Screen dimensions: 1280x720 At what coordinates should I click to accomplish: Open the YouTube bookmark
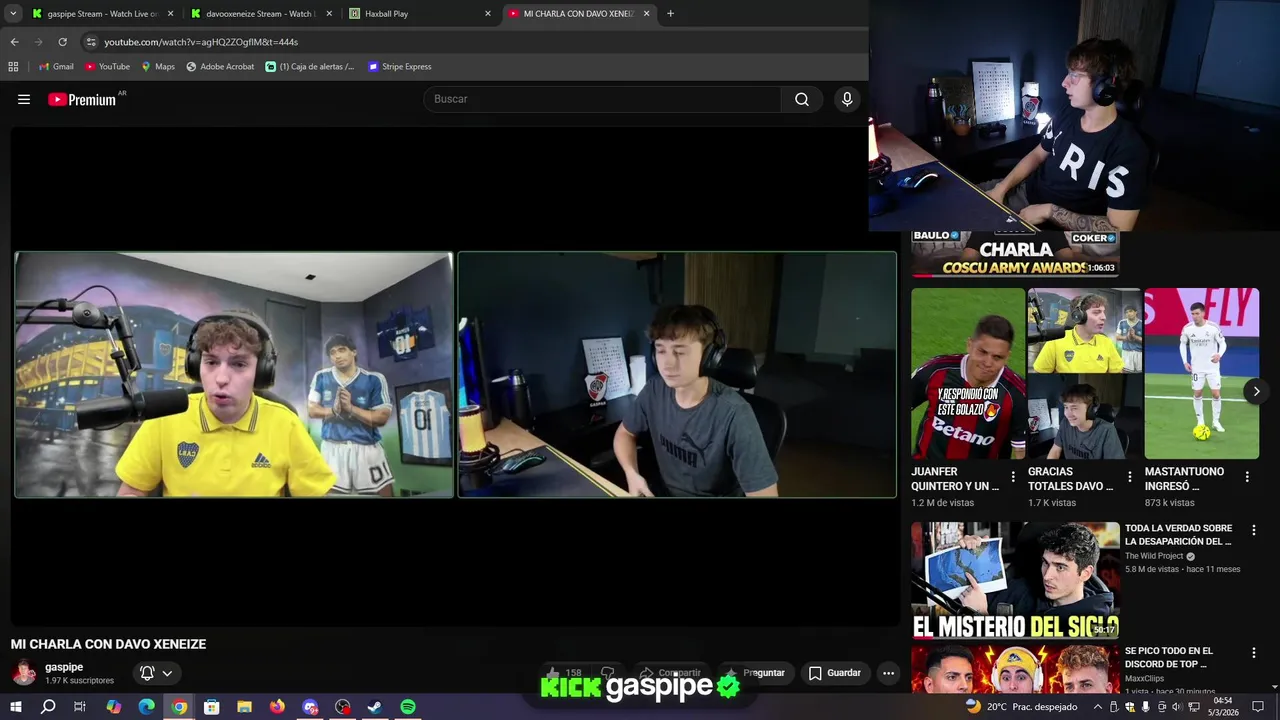(107, 67)
